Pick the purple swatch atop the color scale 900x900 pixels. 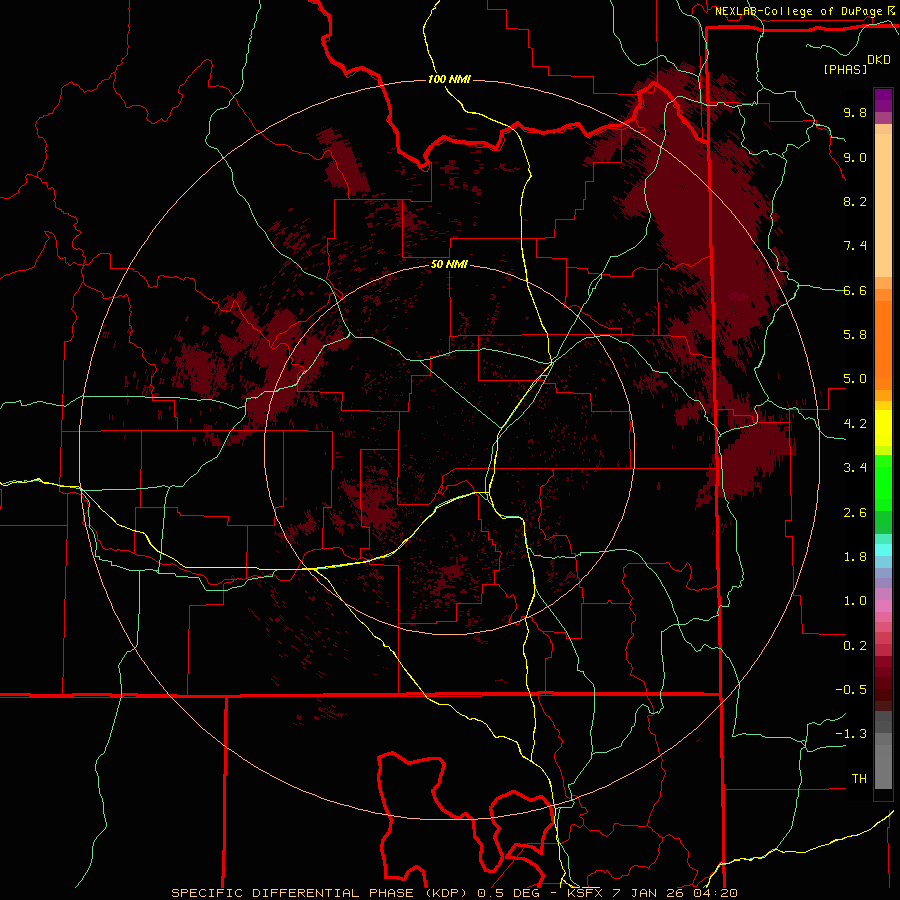tap(883, 100)
